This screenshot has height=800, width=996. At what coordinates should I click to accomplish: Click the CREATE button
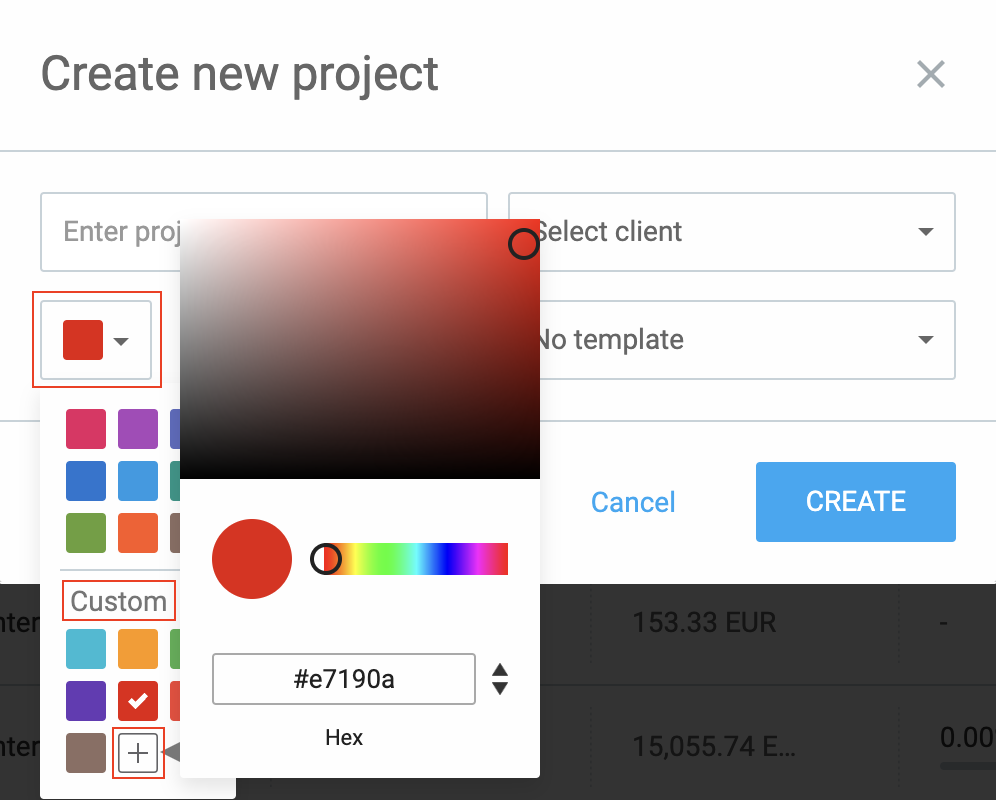855,501
